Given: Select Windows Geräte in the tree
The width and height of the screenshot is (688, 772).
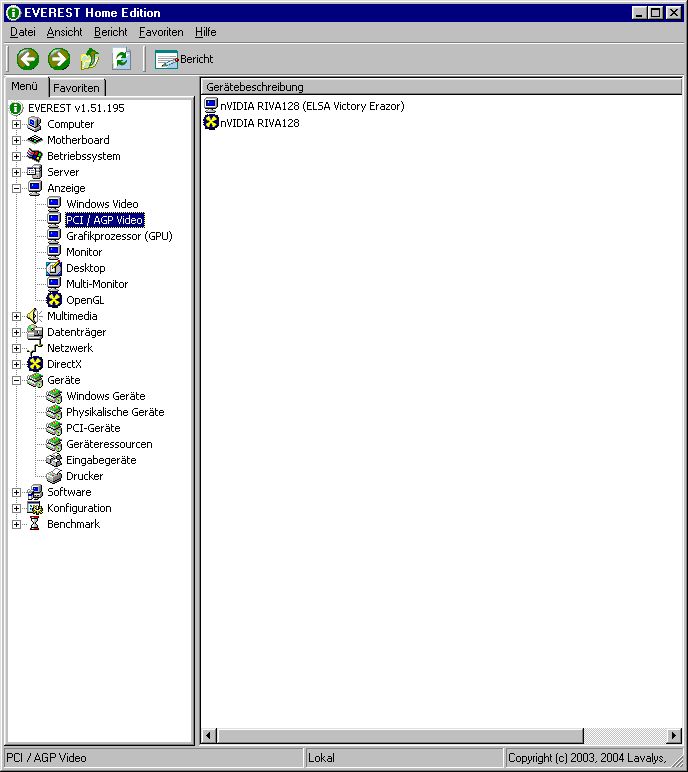Looking at the screenshot, I should [106, 396].
